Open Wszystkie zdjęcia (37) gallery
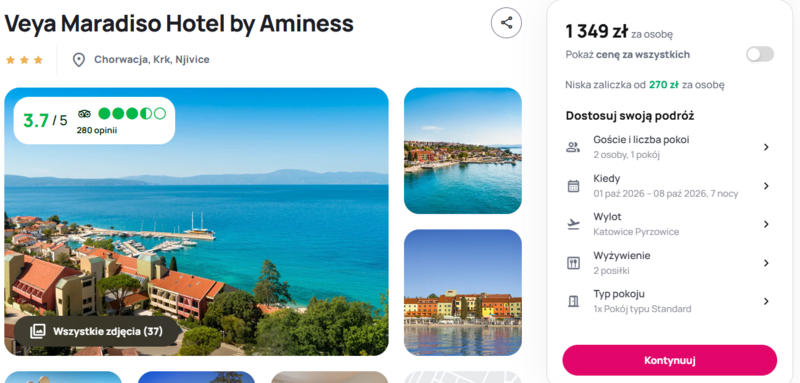The height and width of the screenshot is (383, 800). tap(97, 331)
